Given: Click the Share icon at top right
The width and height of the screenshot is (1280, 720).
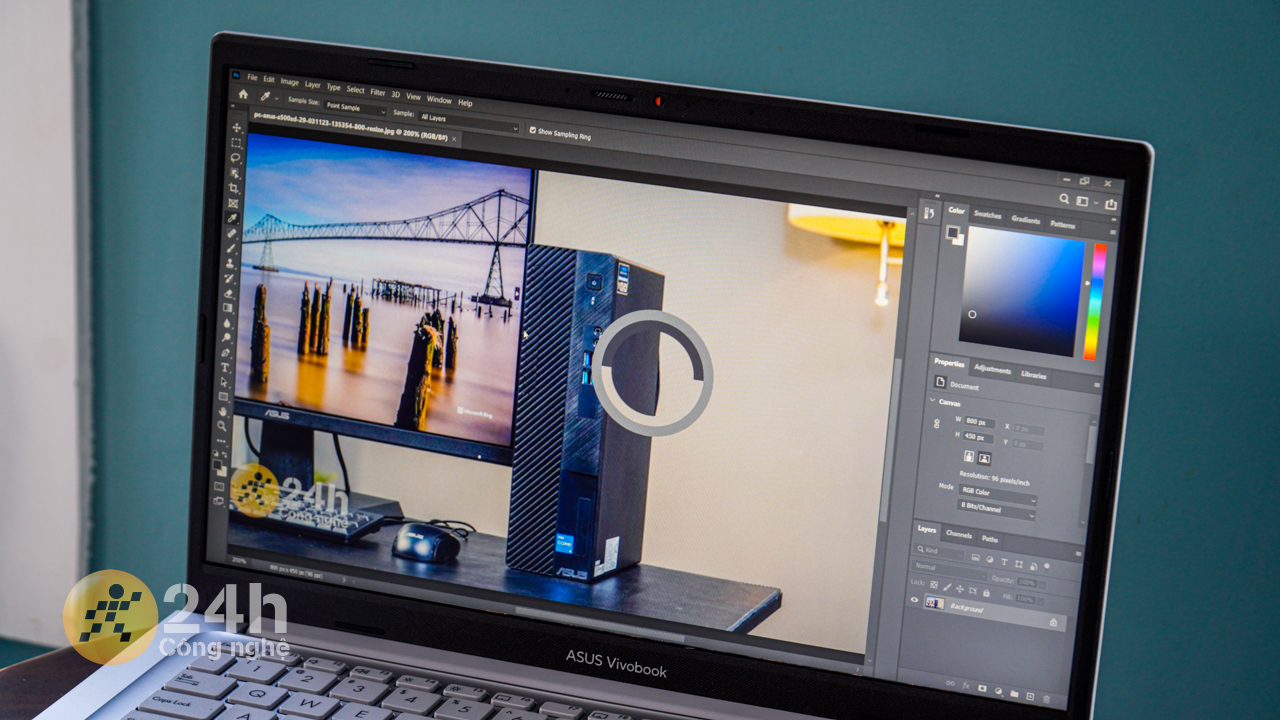Looking at the screenshot, I should [1110, 204].
